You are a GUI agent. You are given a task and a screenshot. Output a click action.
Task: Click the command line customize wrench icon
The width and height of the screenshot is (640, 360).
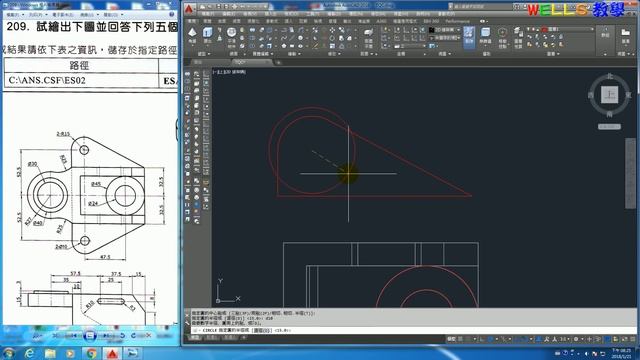(x=188, y=322)
